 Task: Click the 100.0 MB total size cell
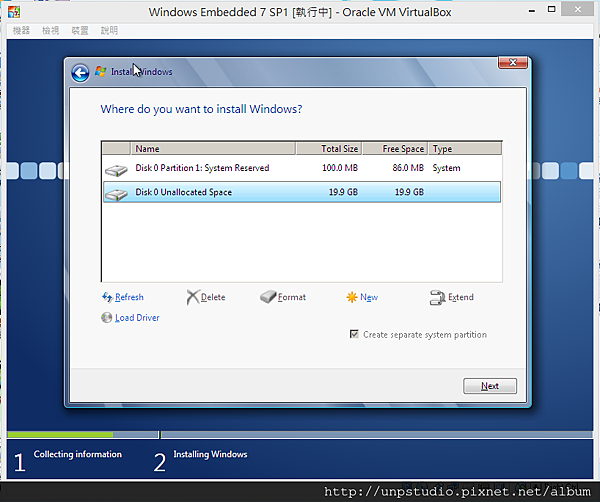340,168
